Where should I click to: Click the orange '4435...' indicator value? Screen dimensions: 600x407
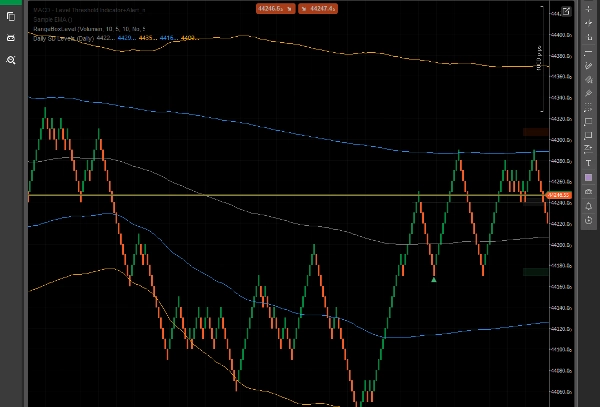pos(148,38)
